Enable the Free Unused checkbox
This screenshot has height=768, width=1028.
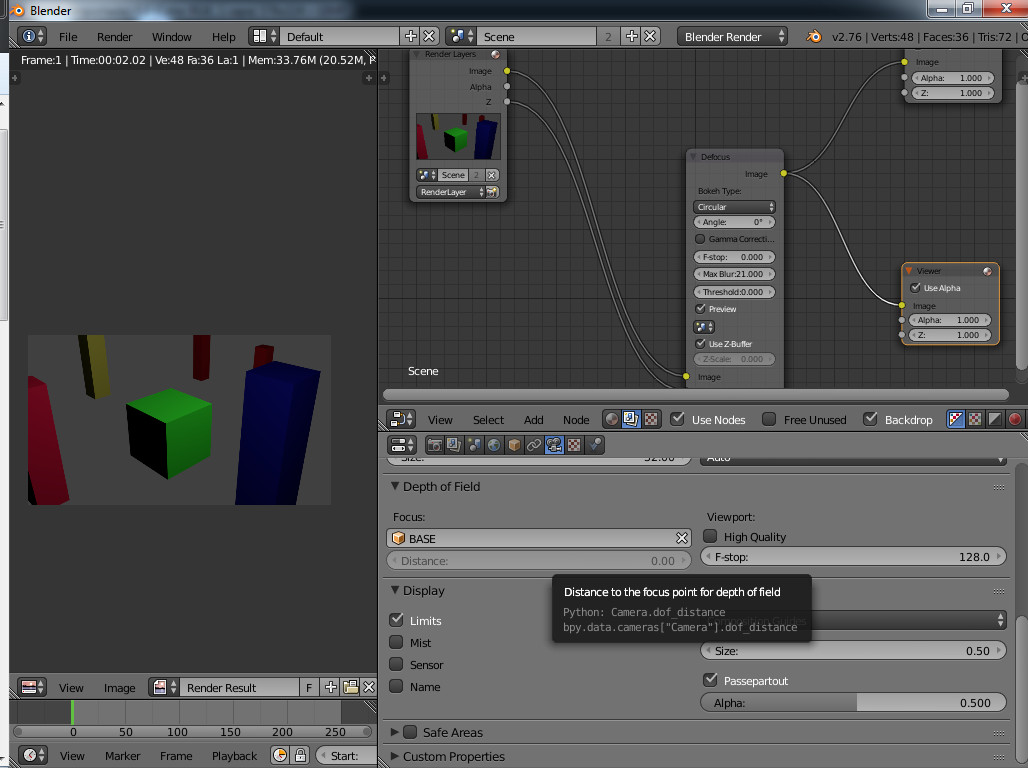point(769,419)
